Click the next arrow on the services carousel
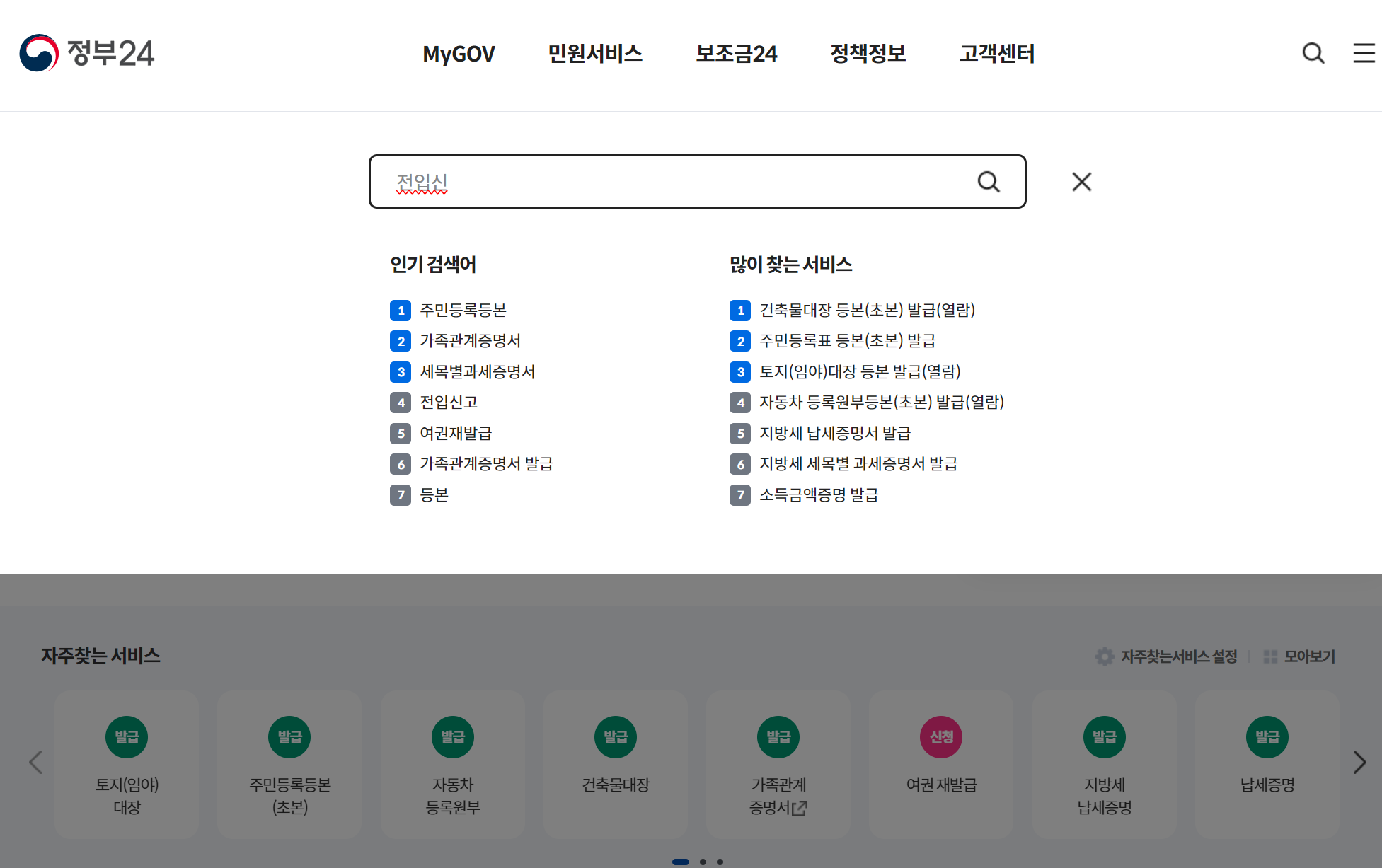This screenshot has height=868, width=1382. [x=1359, y=763]
